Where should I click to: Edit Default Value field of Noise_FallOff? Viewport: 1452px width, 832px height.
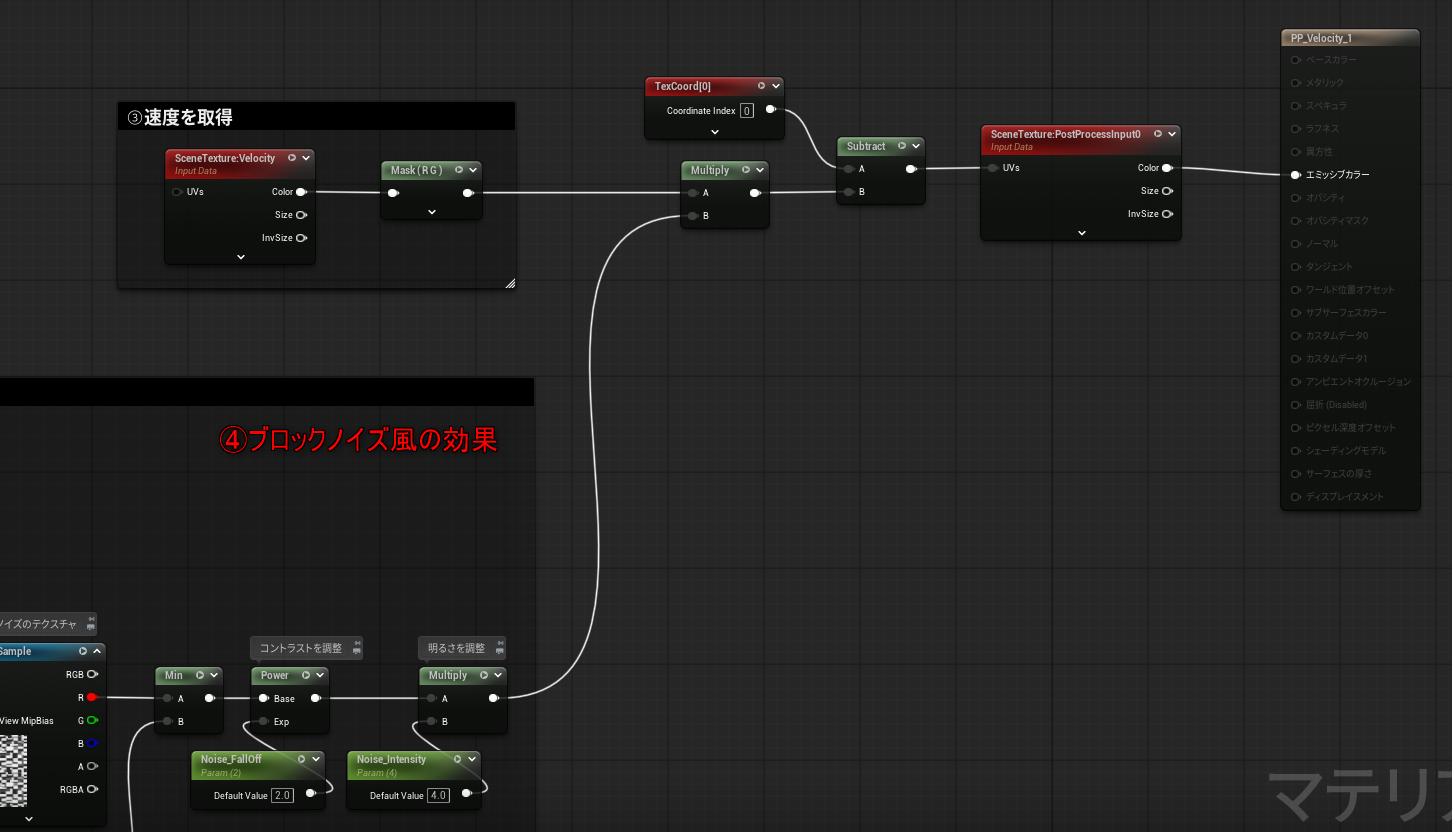282,795
